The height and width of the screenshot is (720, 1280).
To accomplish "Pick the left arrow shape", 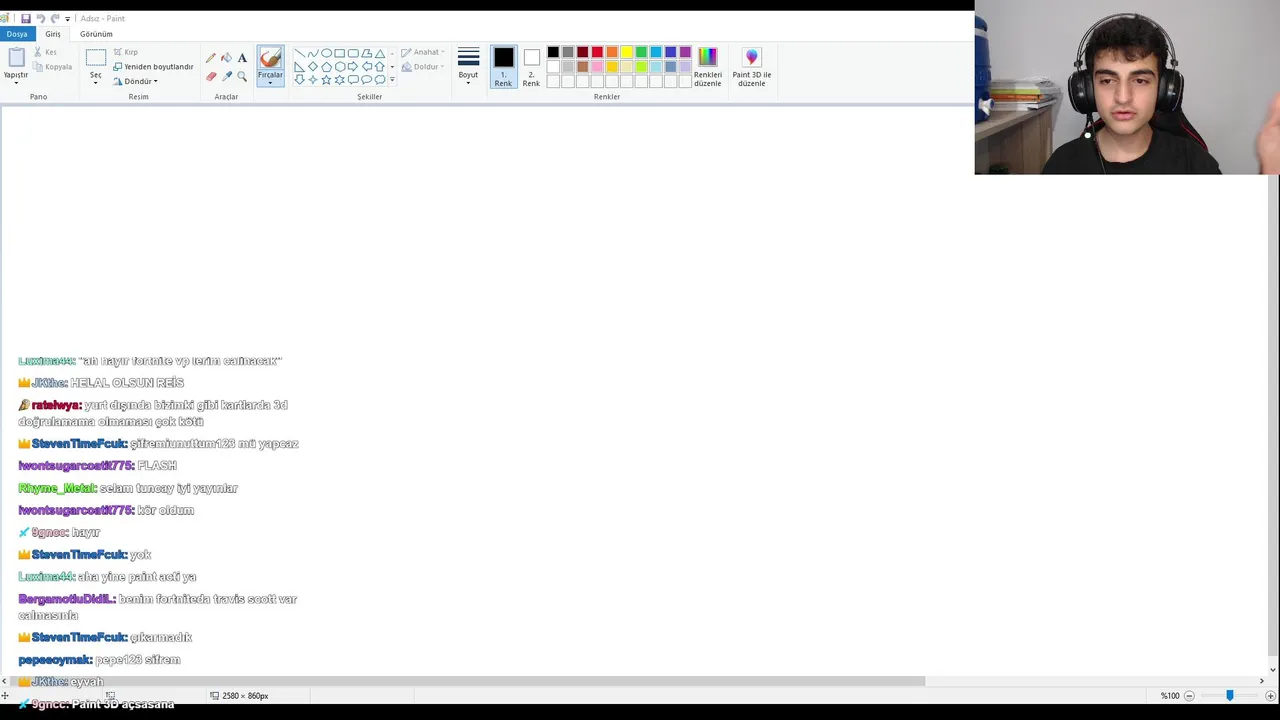I will click(366, 67).
